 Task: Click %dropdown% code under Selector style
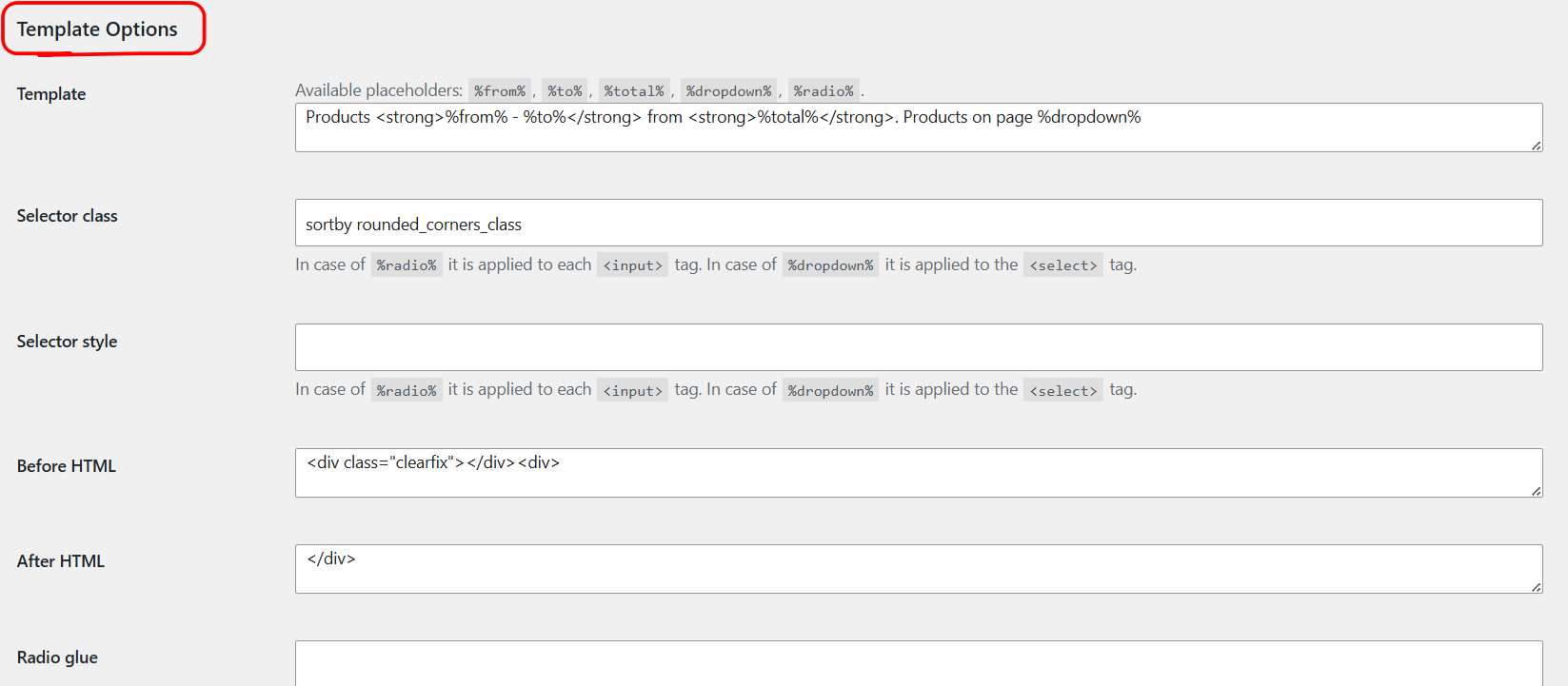[x=831, y=390]
